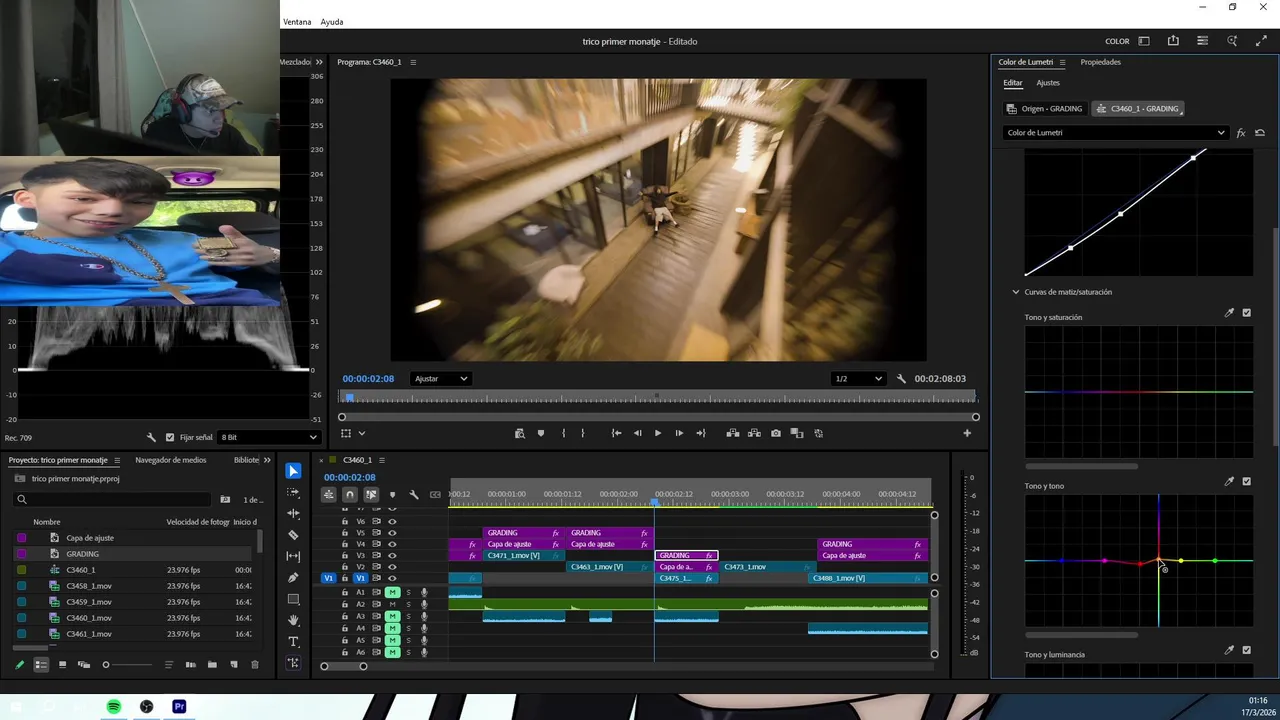Click Play in Program monitor
Viewport: 1280px width, 720px height.
pos(657,433)
